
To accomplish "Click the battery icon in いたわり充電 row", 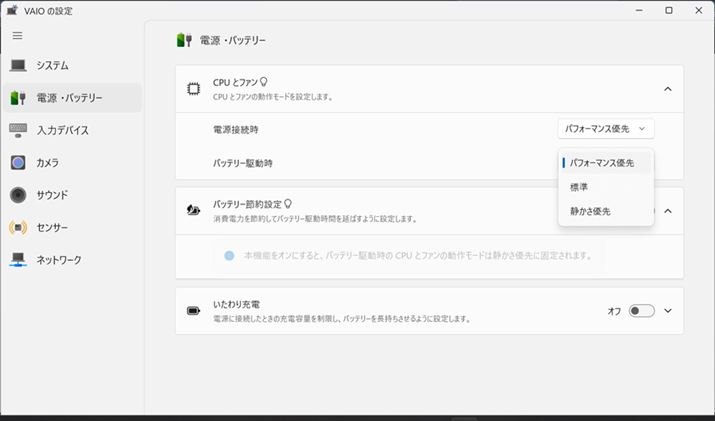I will 193,311.
